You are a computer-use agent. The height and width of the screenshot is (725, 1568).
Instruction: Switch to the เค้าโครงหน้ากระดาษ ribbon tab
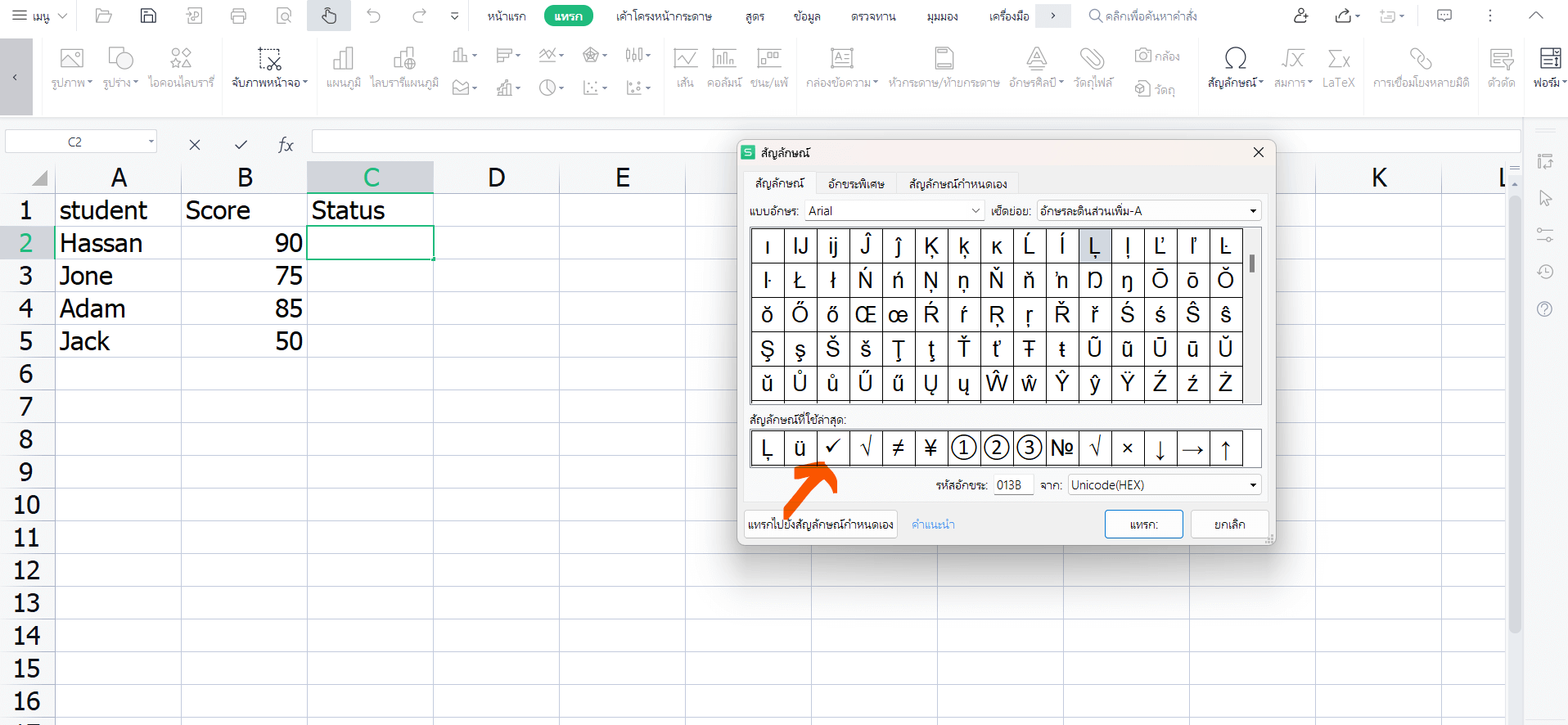coord(664,16)
